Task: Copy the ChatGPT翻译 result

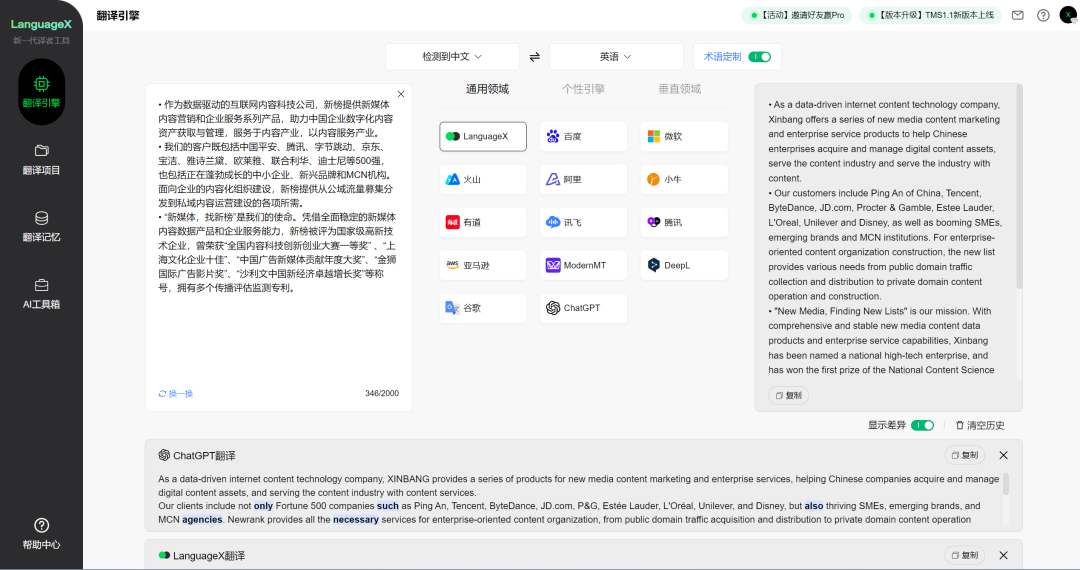Action: pyautogui.click(x=965, y=455)
